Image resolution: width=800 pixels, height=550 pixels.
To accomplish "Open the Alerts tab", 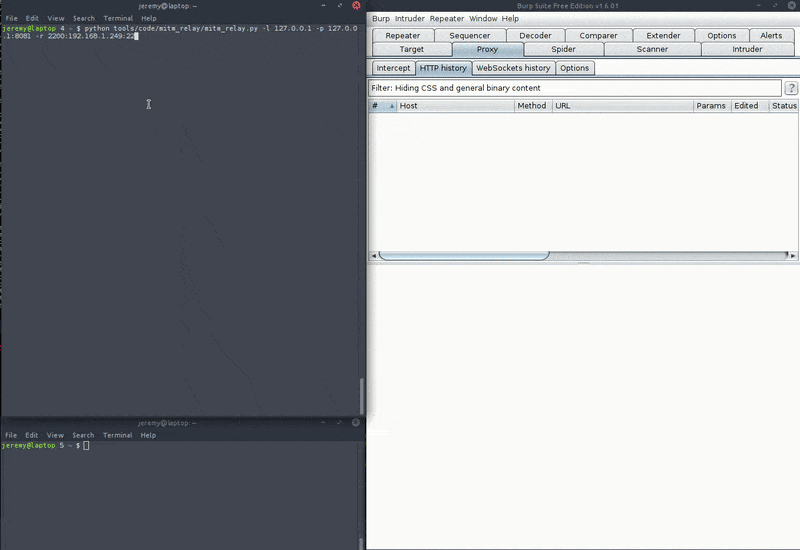I will click(x=771, y=35).
